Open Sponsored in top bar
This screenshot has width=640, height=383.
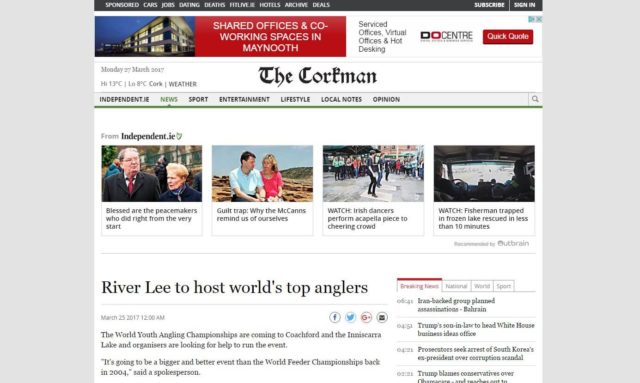point(122,5)
